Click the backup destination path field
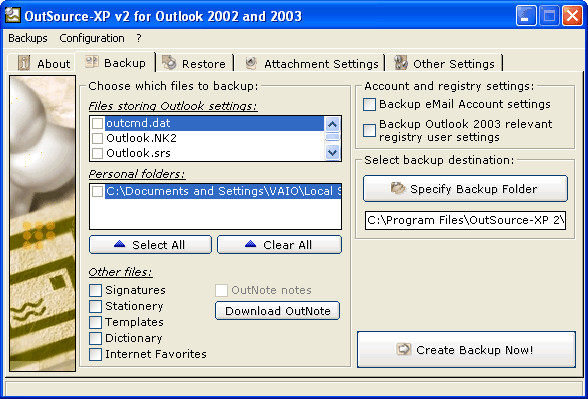 tap(465, 220)
